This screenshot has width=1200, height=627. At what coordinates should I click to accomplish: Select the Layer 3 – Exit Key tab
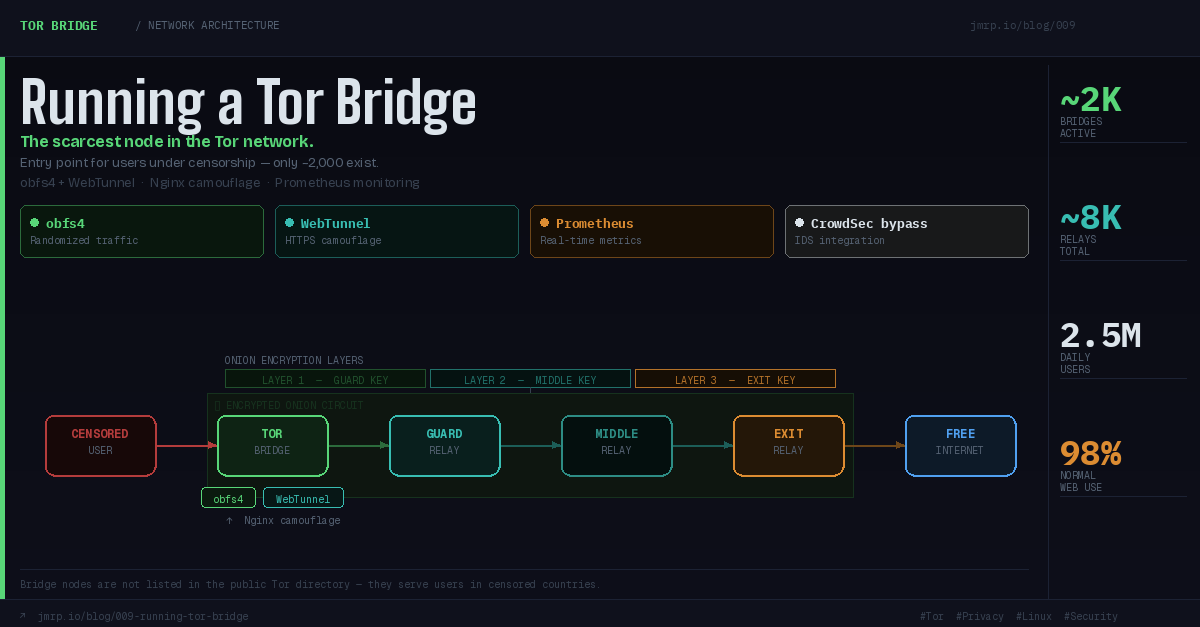tap(735, 379)
